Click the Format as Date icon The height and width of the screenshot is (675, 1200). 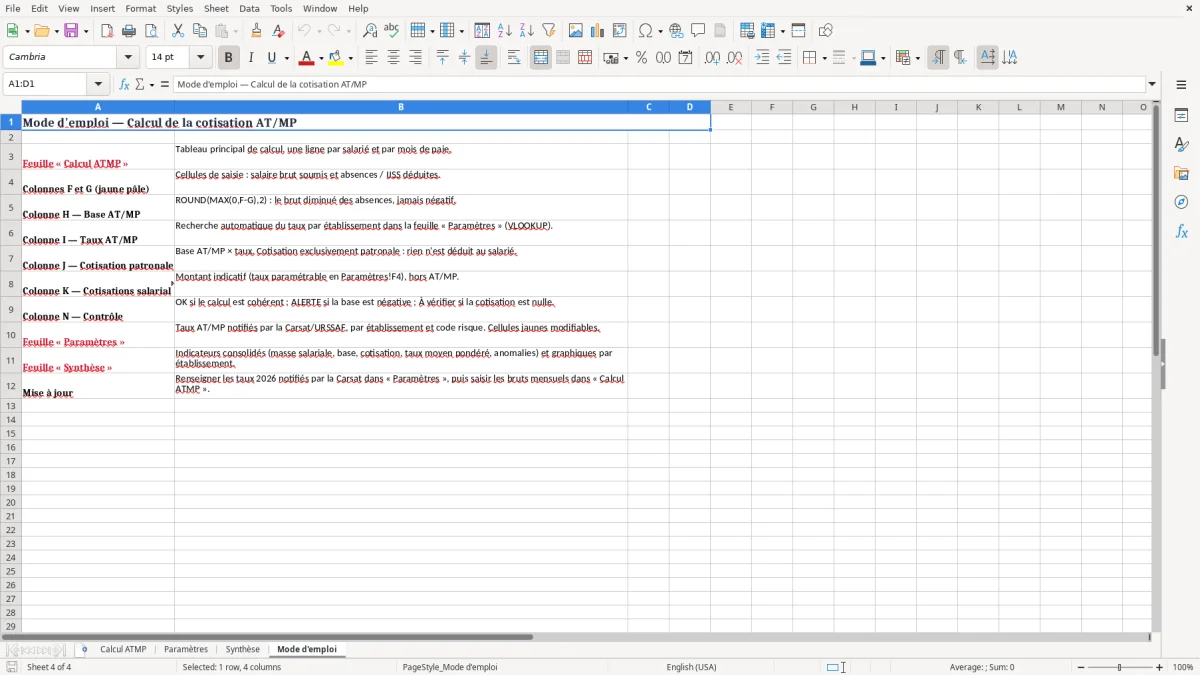click(x=686, y=58)
